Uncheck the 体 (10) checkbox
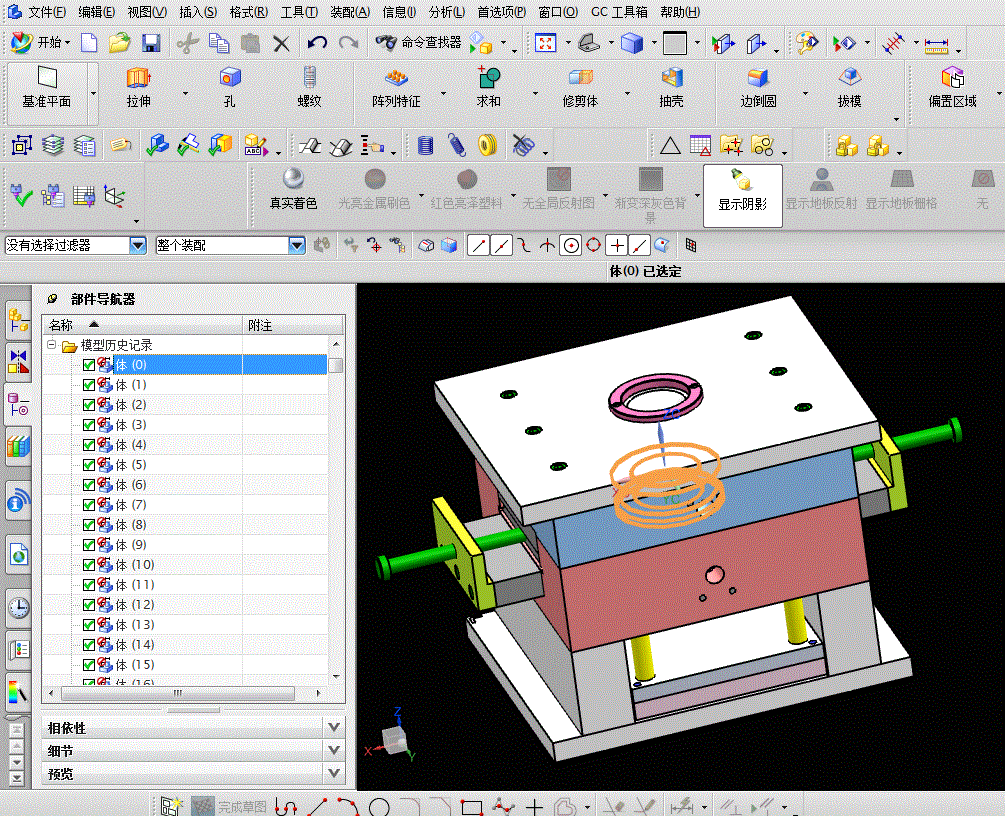Viewport: 1005px width, 816px height. pos(89,565)
